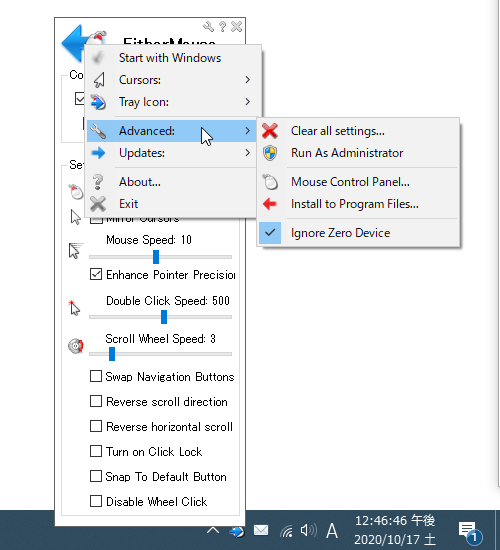The image size is (500, 550).
Task: Click the big blue arrow EitherMouse logo
Action: [73, 43]
